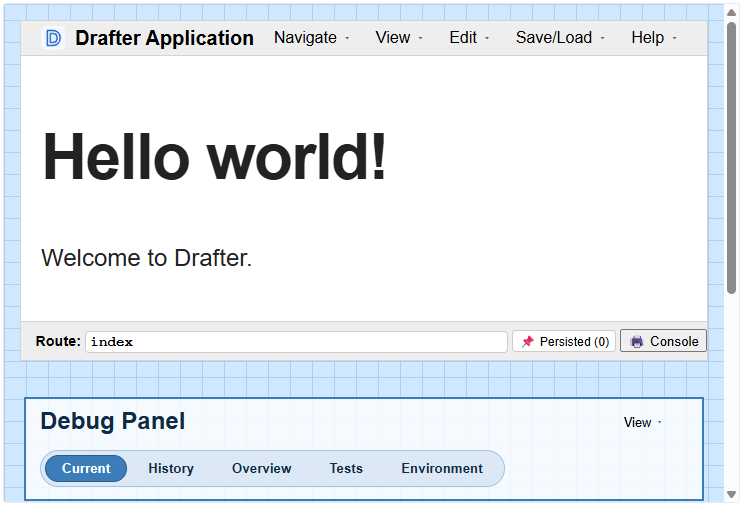Open the Console button

(663, 341)
